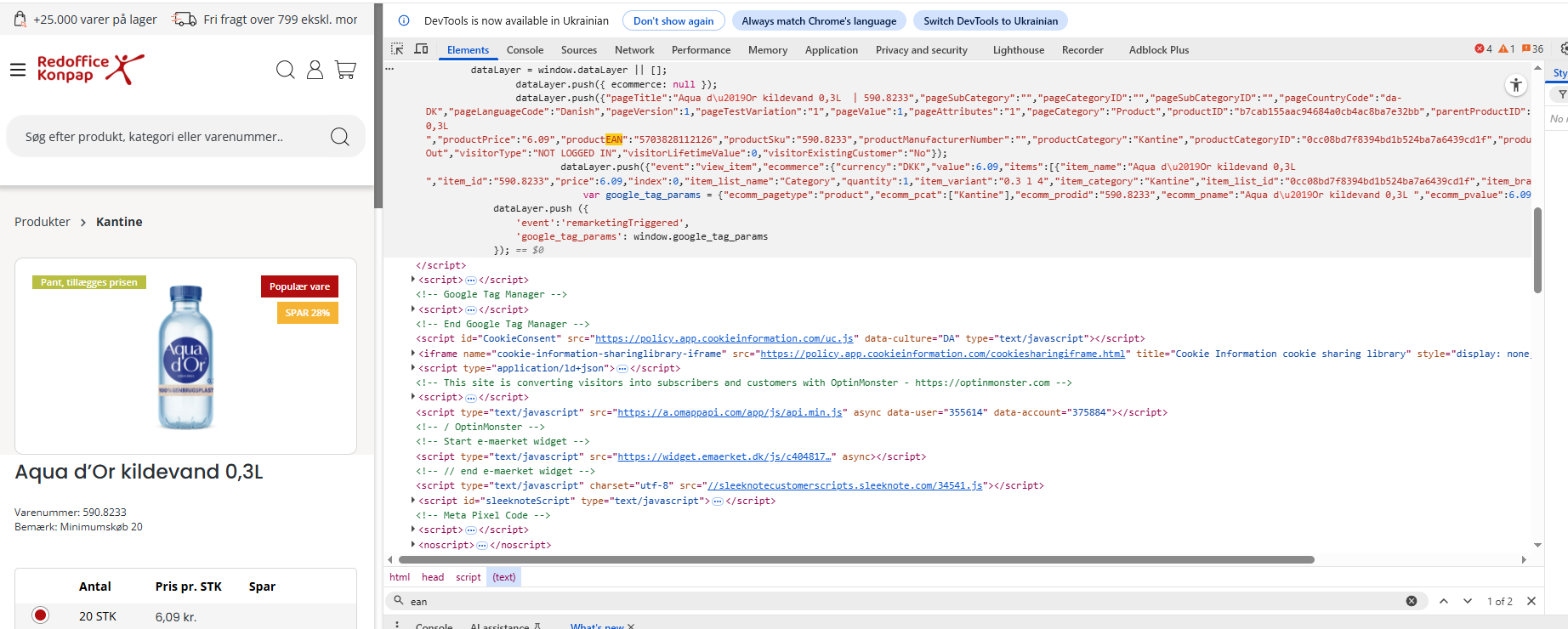Open the Network tab
1568x629 pixels.
click(x=634, y=50)
